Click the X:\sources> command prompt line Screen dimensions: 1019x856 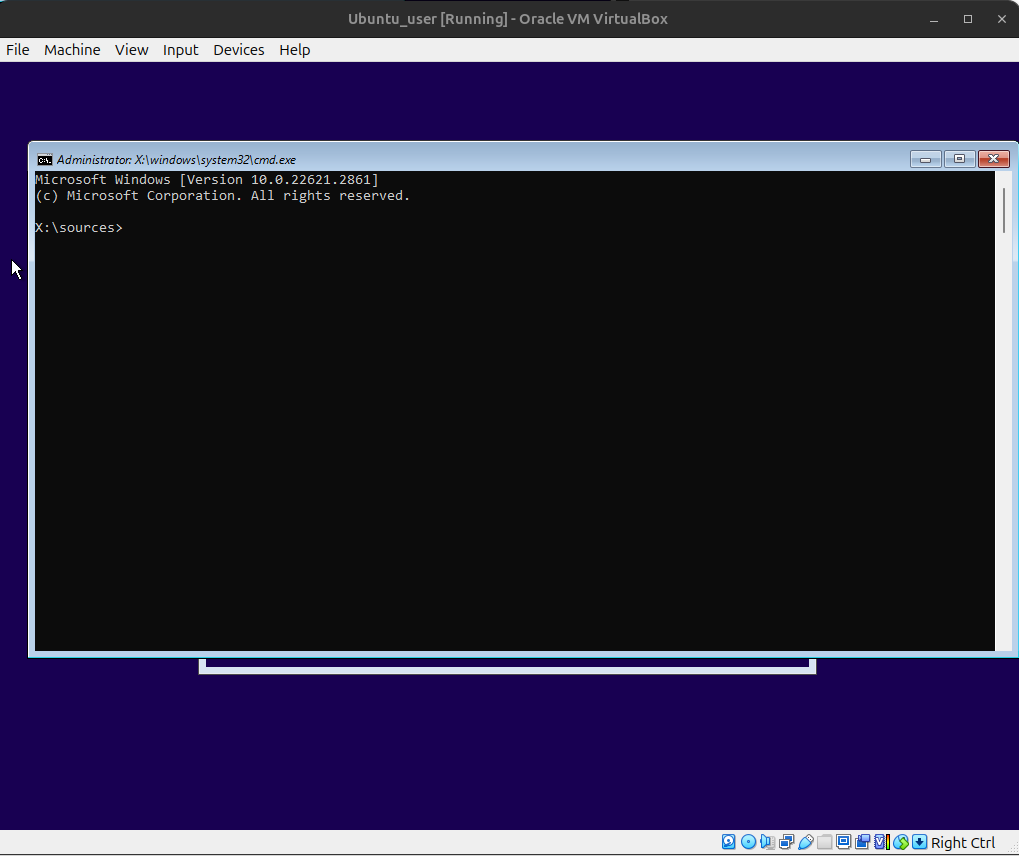coord(79,227)
